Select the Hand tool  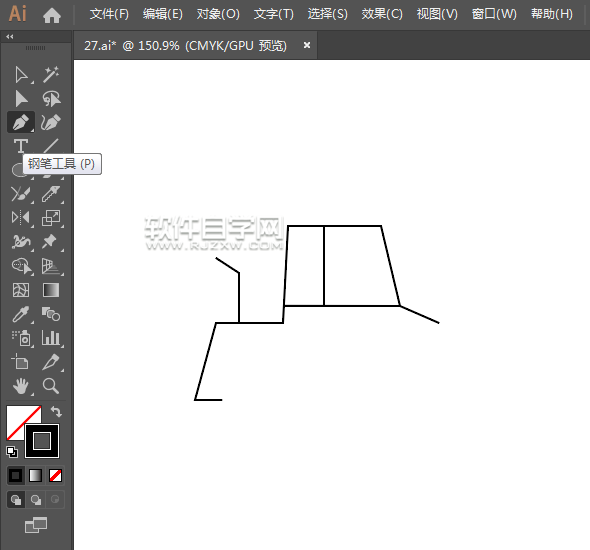pos(21,386)
